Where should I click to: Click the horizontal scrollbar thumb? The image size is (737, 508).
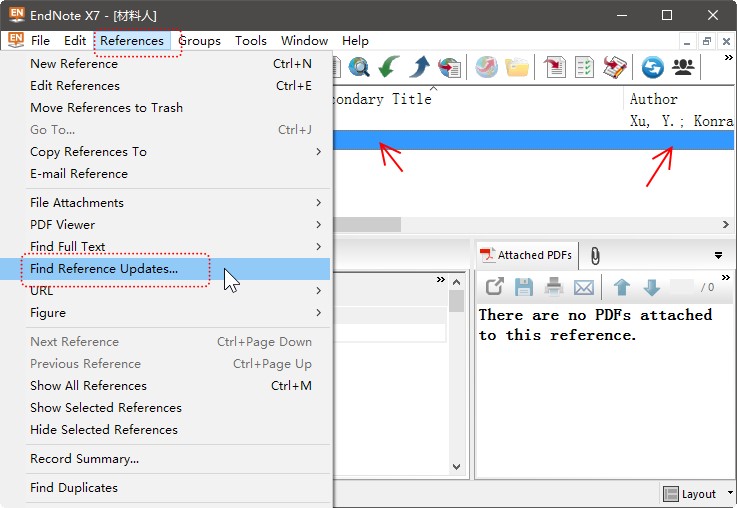tap(367, 225)
